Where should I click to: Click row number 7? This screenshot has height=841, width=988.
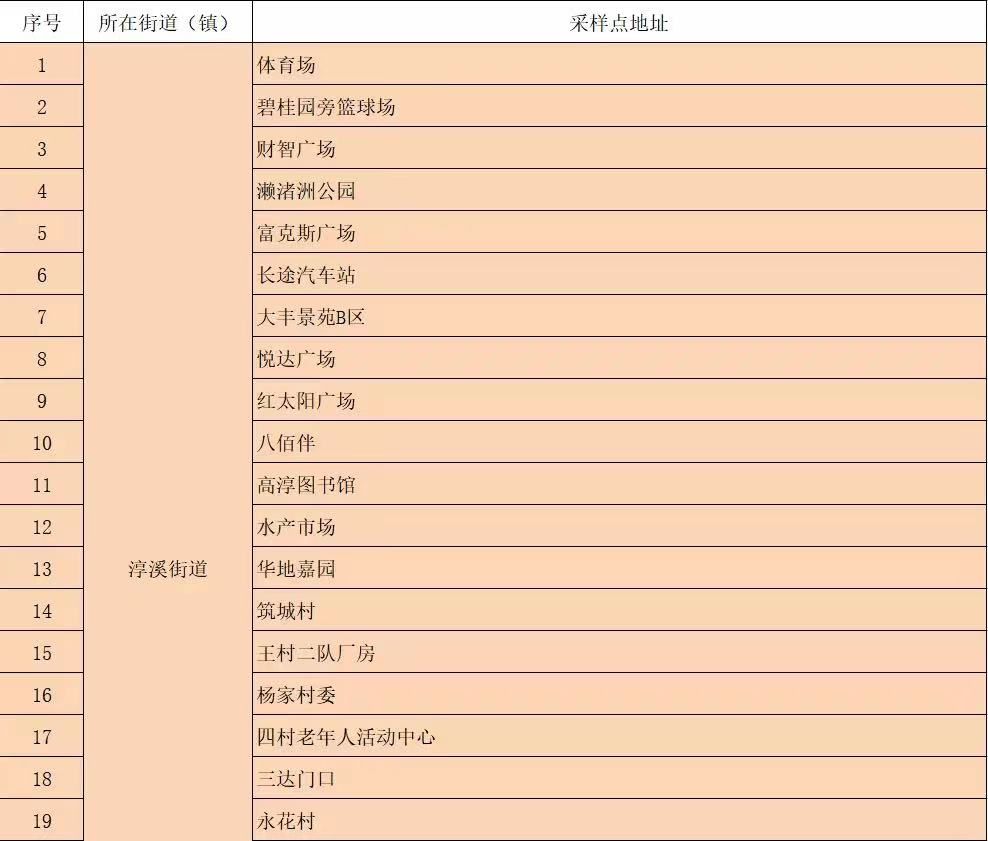tap(42, 316)
